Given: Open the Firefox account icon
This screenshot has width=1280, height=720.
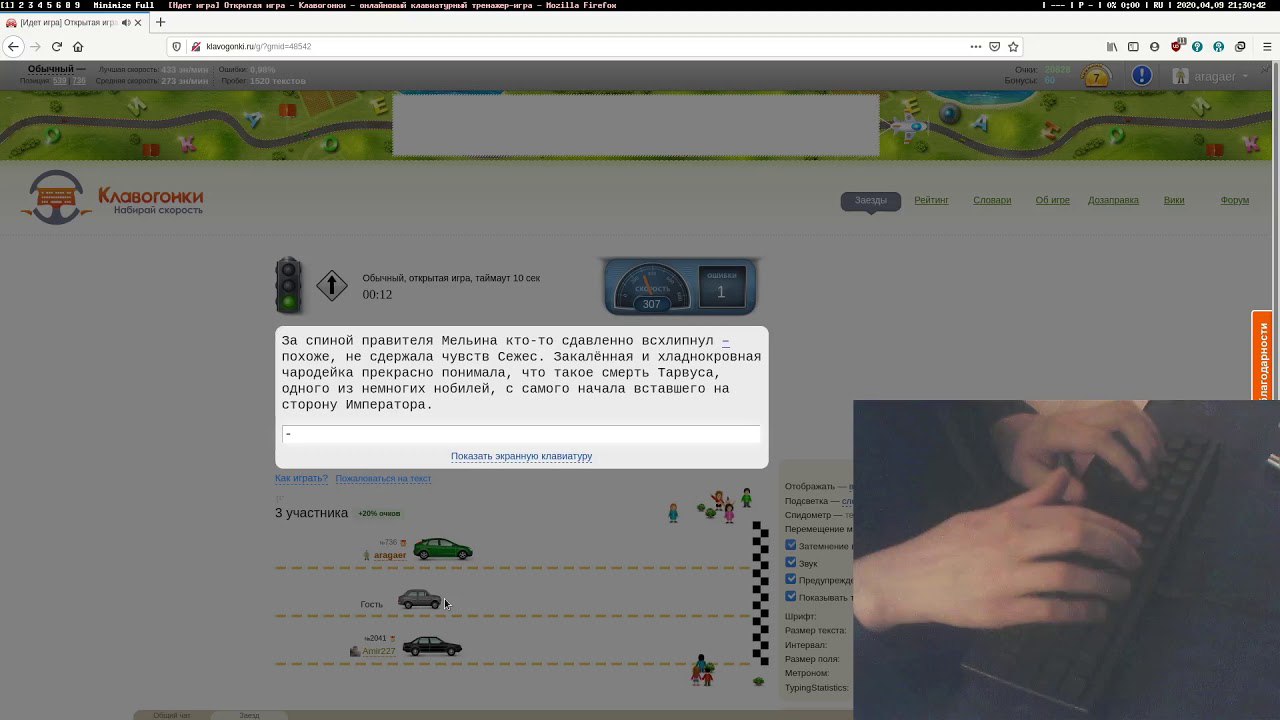Looking at the screenshot, I should [1155, 46].
